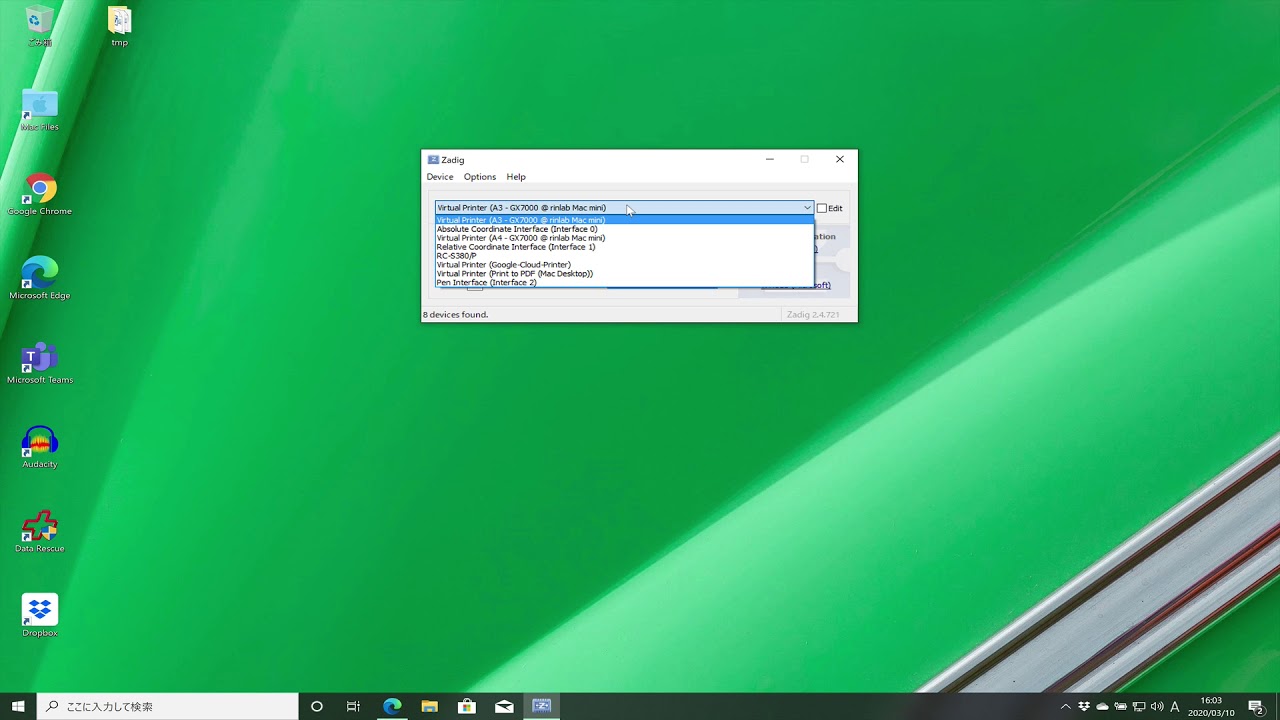Open the Options menu in Zadig

point(480,177)
